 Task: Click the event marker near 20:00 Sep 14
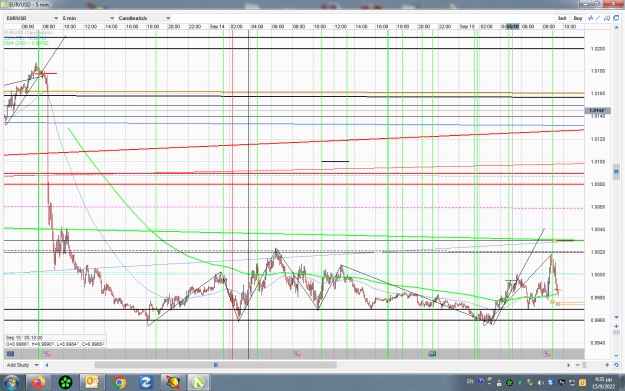(x=432, y=354)
